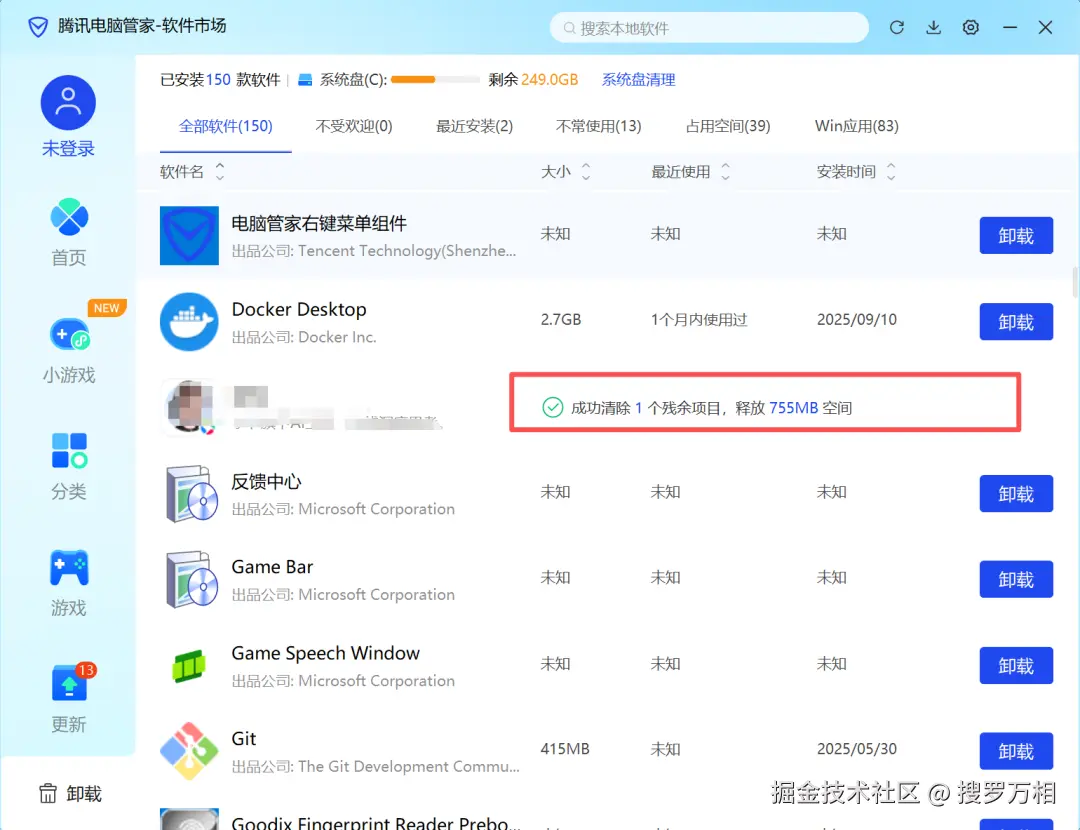Switch to 不常使用(13) tab
The height and width of the screenshot is (830, 1080).
(x=598, y=126)
